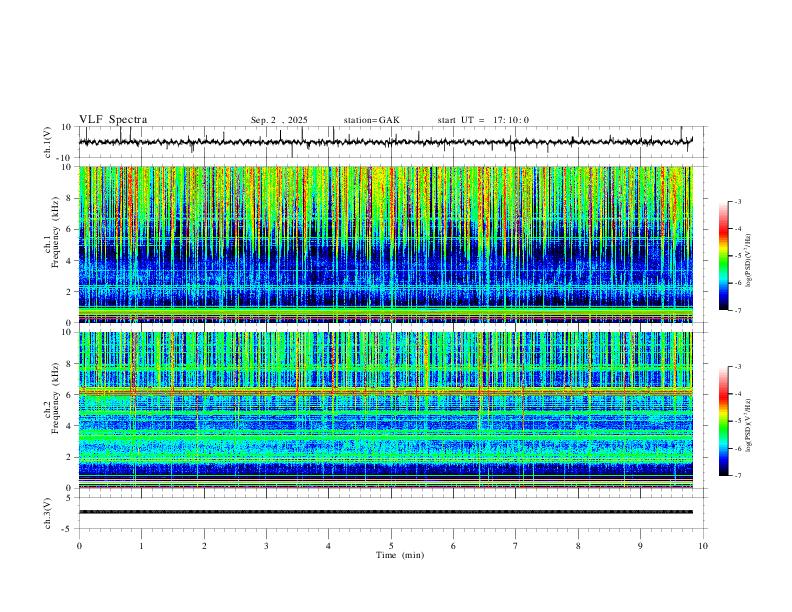This screenshot has width=792, height=612.
Task: Click time axis tick label '9'
Action: point(640,546)
